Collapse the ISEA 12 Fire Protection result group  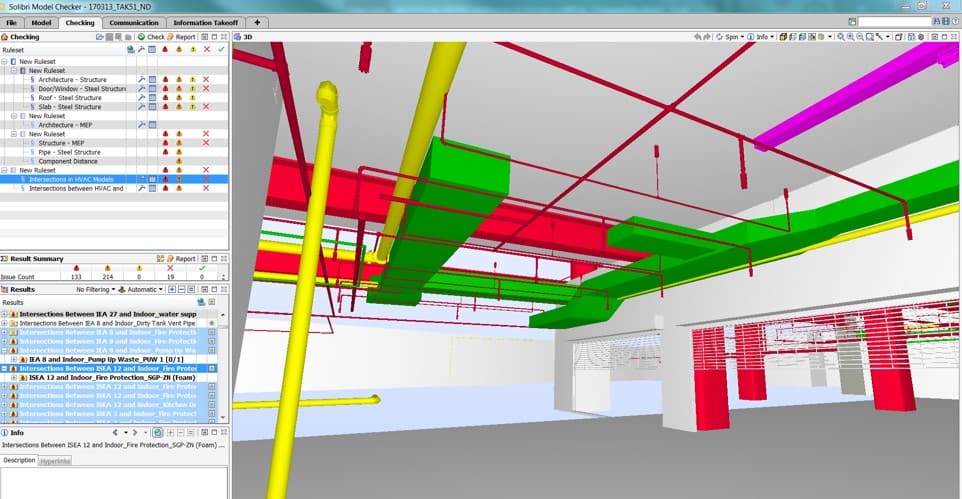(x=5, y=368)
